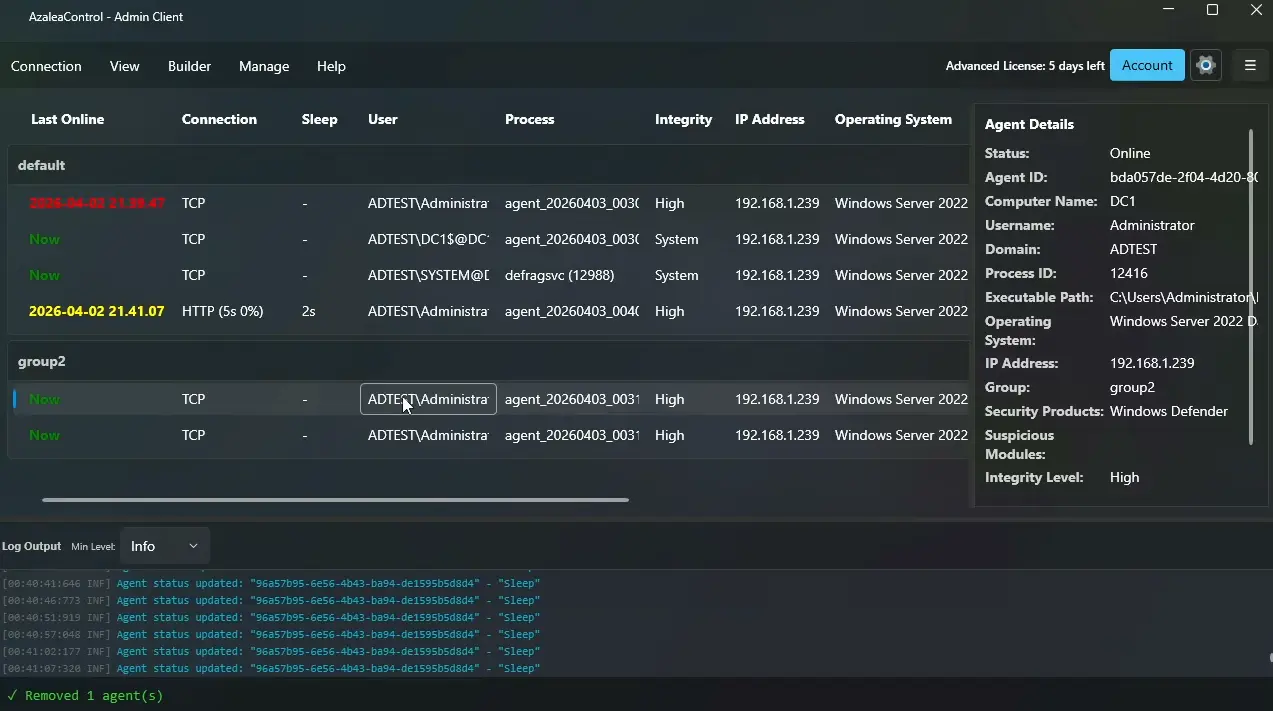Open the Manage menu
The width and height of the screenshot is (1273, 711).
(x=264, y=66)
